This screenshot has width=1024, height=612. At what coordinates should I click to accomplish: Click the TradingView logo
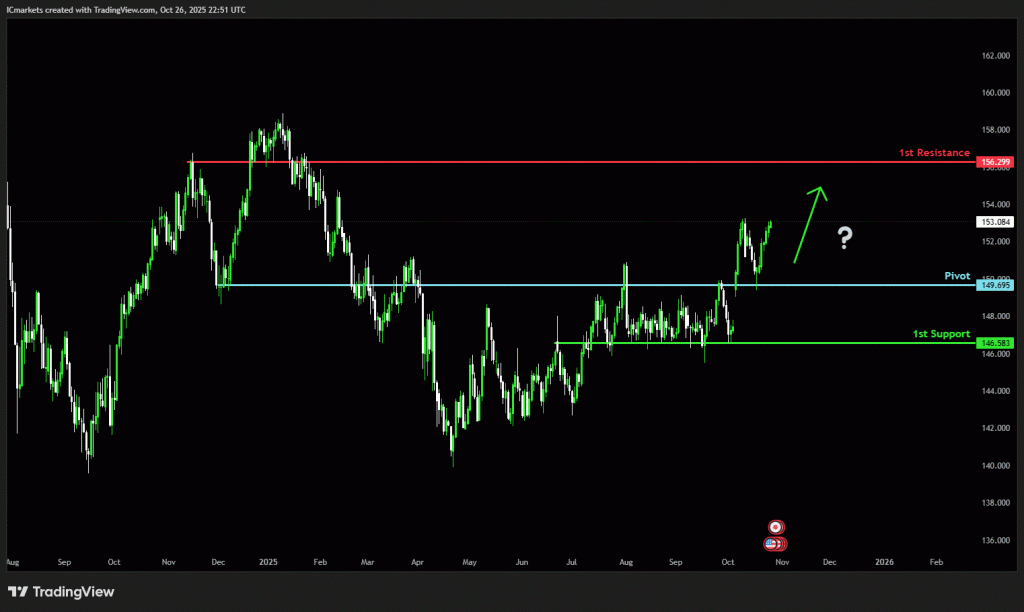tap(61, 592)
